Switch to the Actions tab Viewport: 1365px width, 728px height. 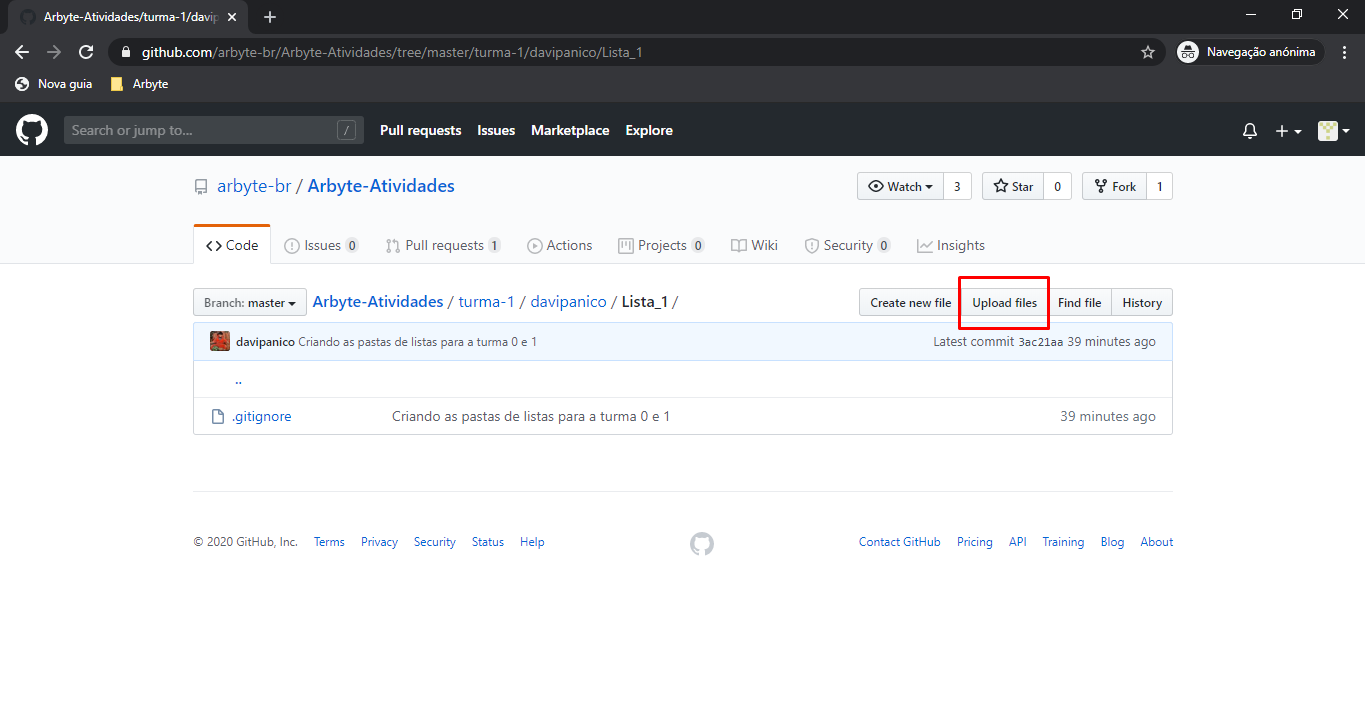tap(560, 245)
